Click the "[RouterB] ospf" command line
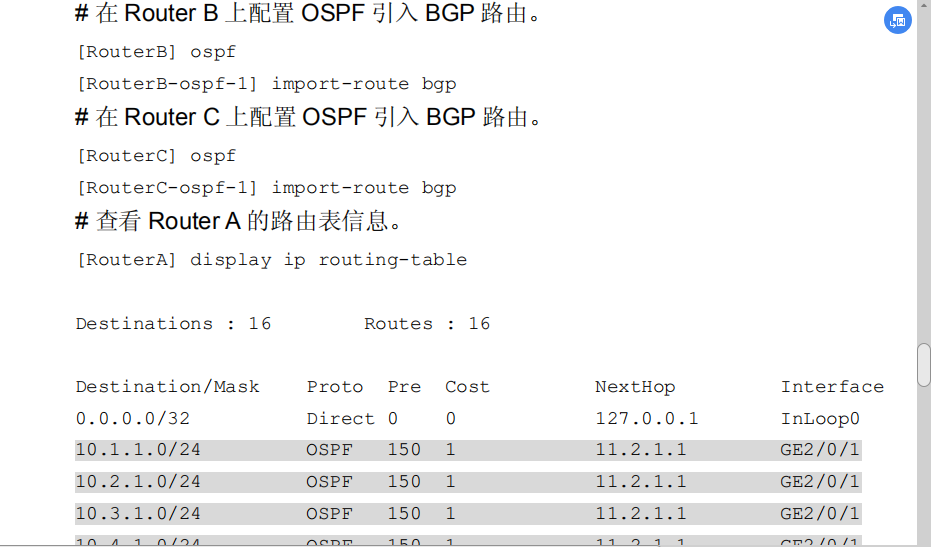This screenshot has height=547, width=931. [x=156, y=52]
